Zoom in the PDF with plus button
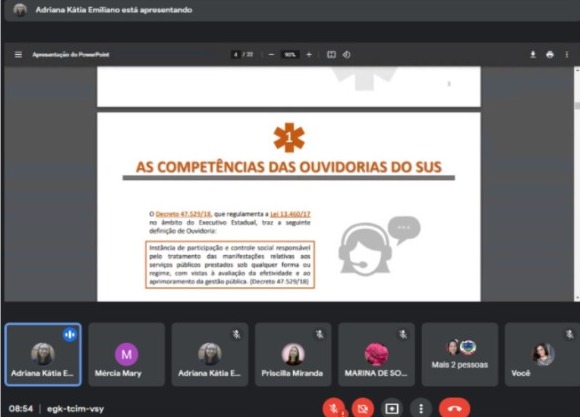Screen dimensions: 580x417 (x=309, y=55)
